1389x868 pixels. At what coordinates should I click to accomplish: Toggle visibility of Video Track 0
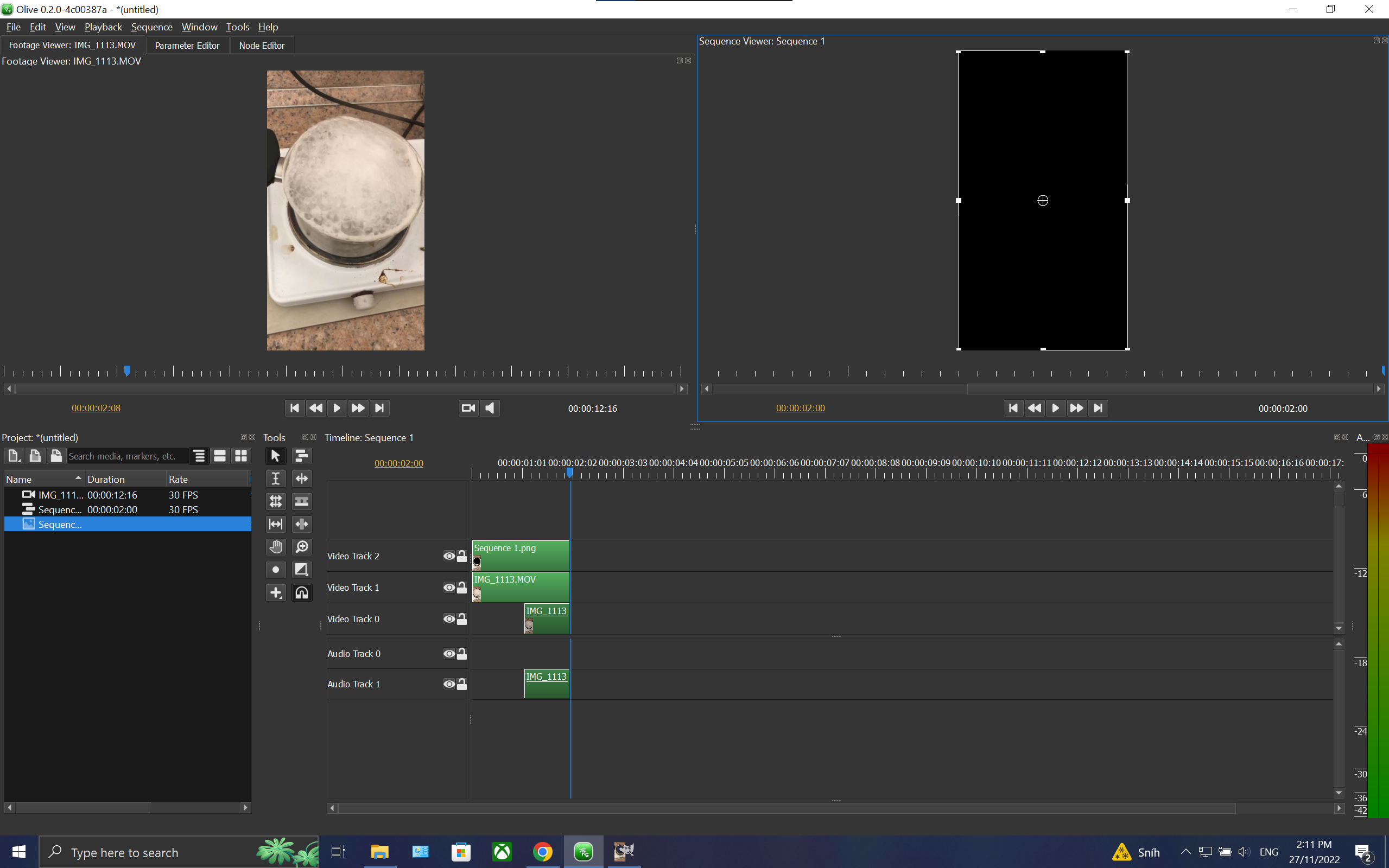[x=449, y=619]
